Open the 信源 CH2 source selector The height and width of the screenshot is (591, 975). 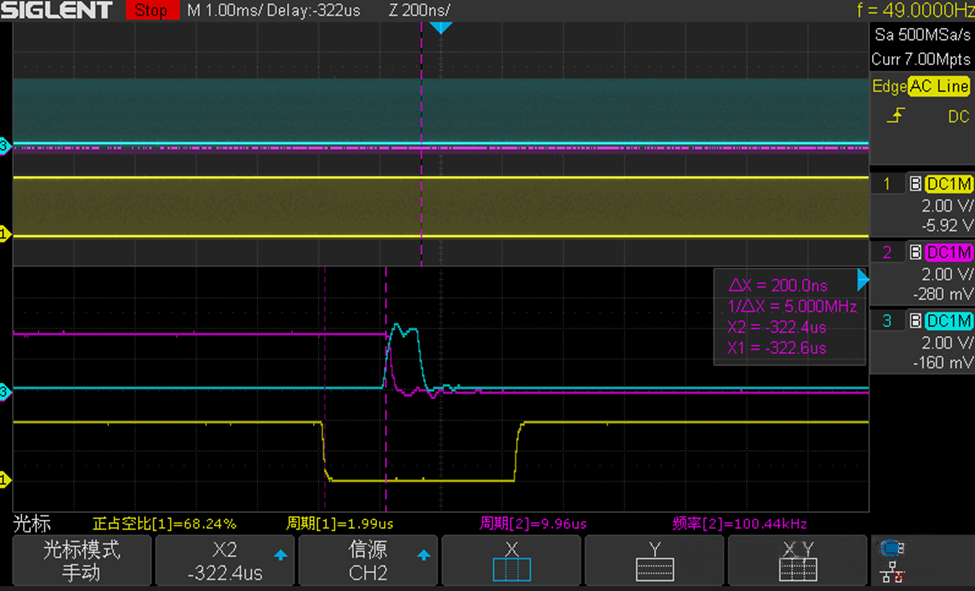[x=369, y=560]
